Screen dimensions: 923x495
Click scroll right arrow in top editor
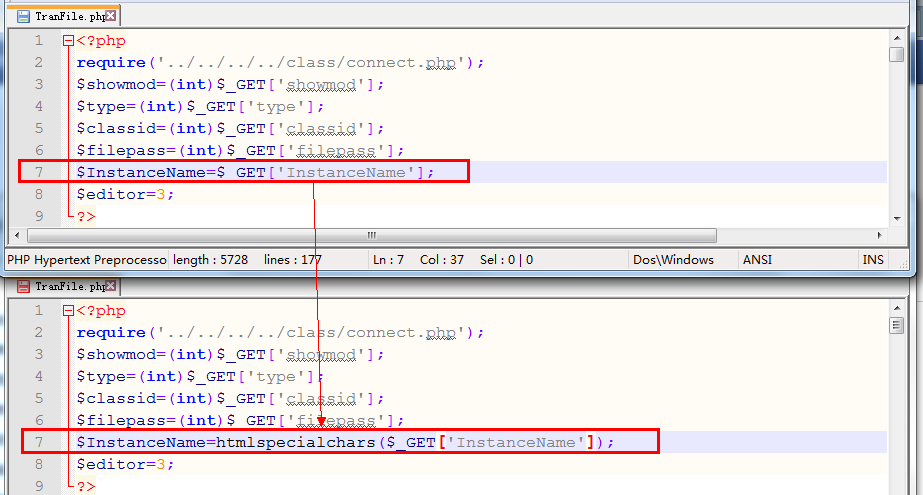(x=879, y=235)
